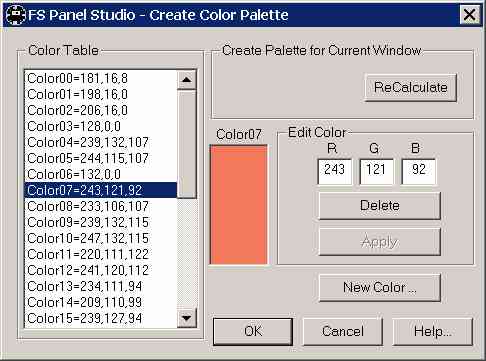Screen dimensions: 486x361
Task: Click the color list scroll up arrow
Action: tap(187, 80)
